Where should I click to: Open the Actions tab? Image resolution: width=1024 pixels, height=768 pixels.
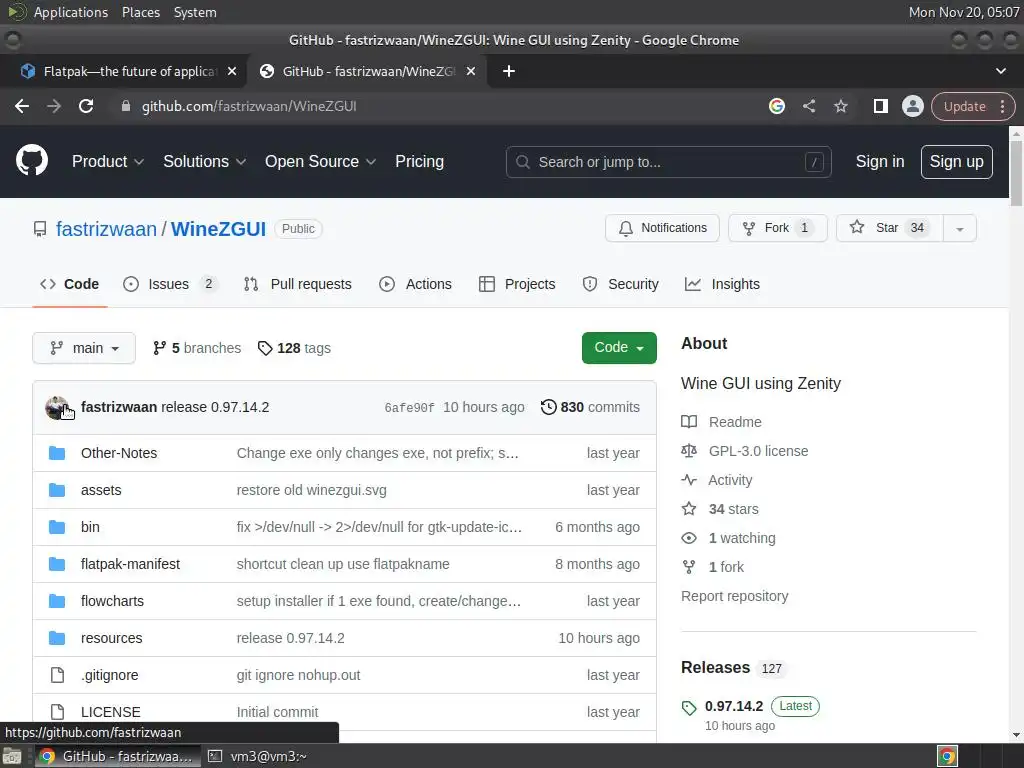pos(415,284)
